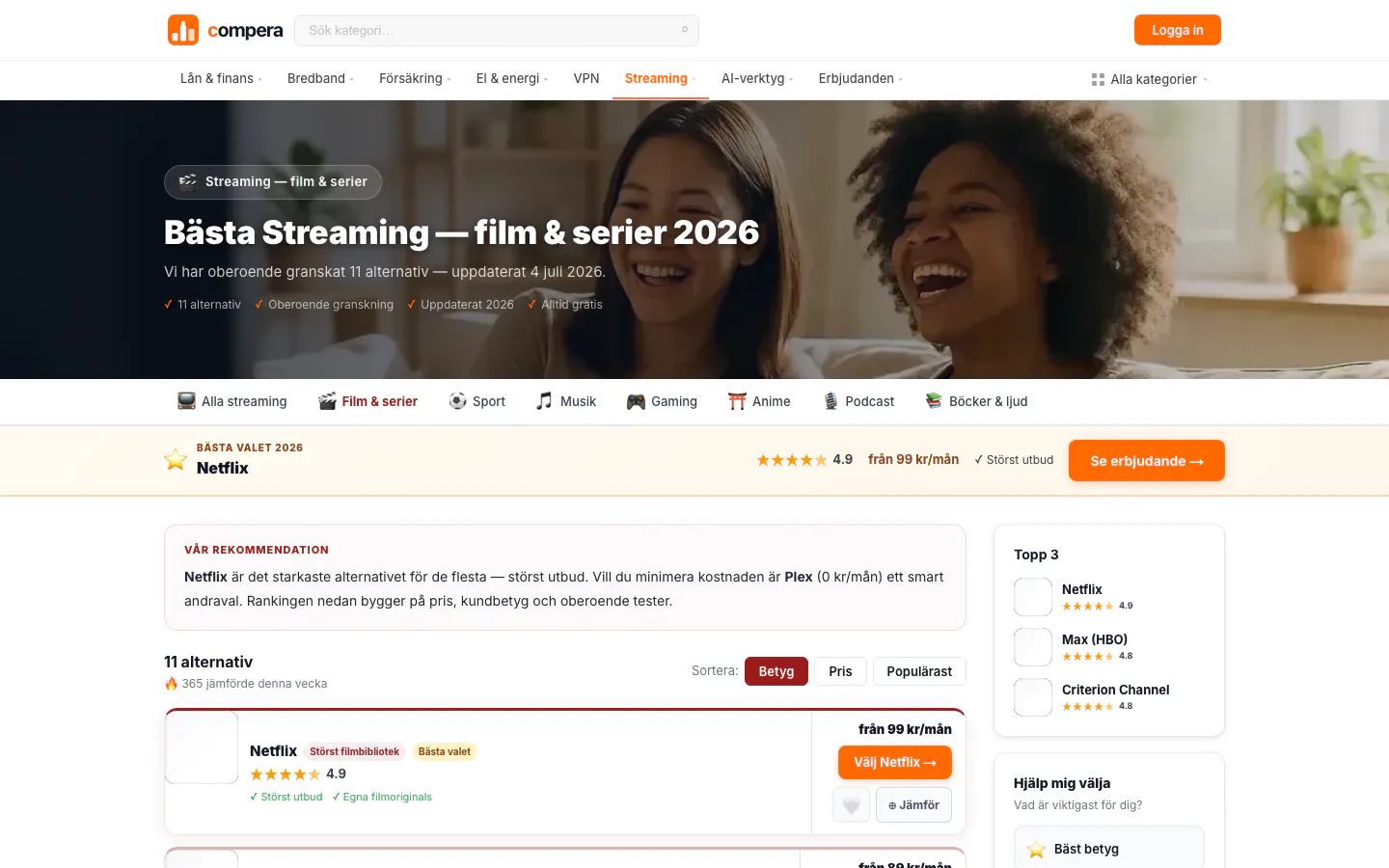Switch to the Gaming tab

click(662, 401)
